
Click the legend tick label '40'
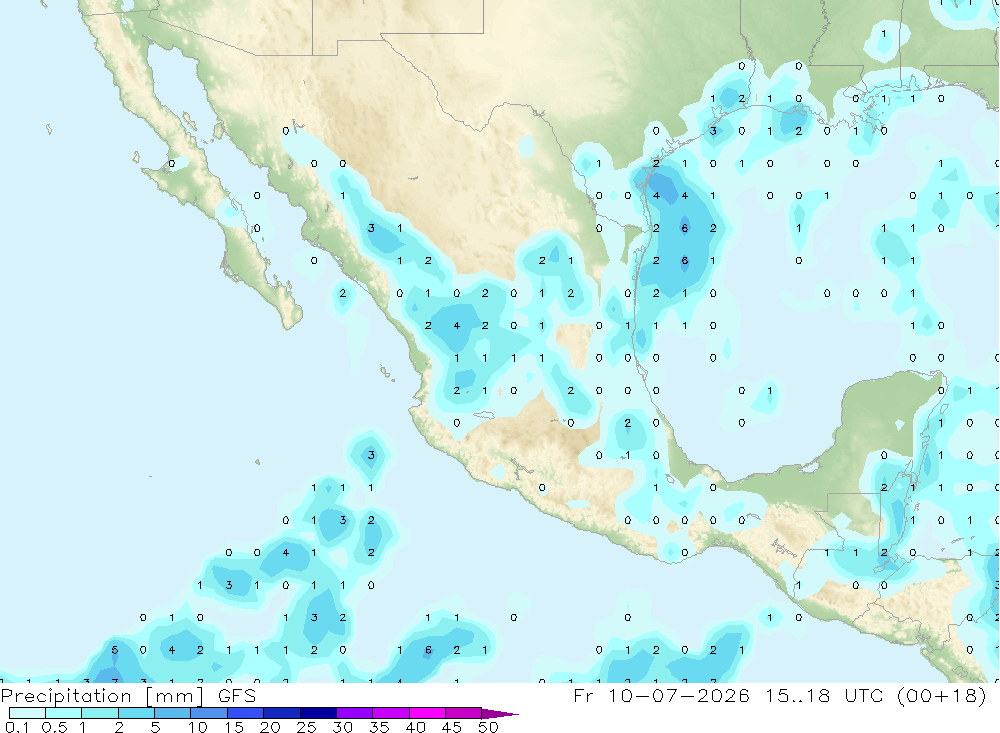(x=416, y=727)
